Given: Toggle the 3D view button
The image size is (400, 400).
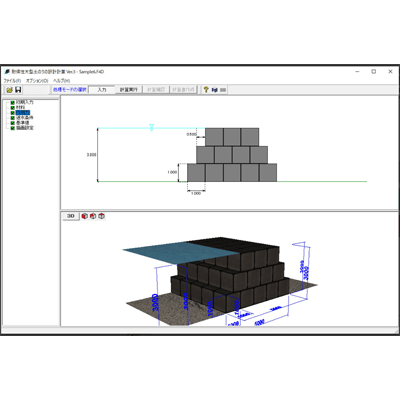Looking at the screenshot, I should click(71, 216).
